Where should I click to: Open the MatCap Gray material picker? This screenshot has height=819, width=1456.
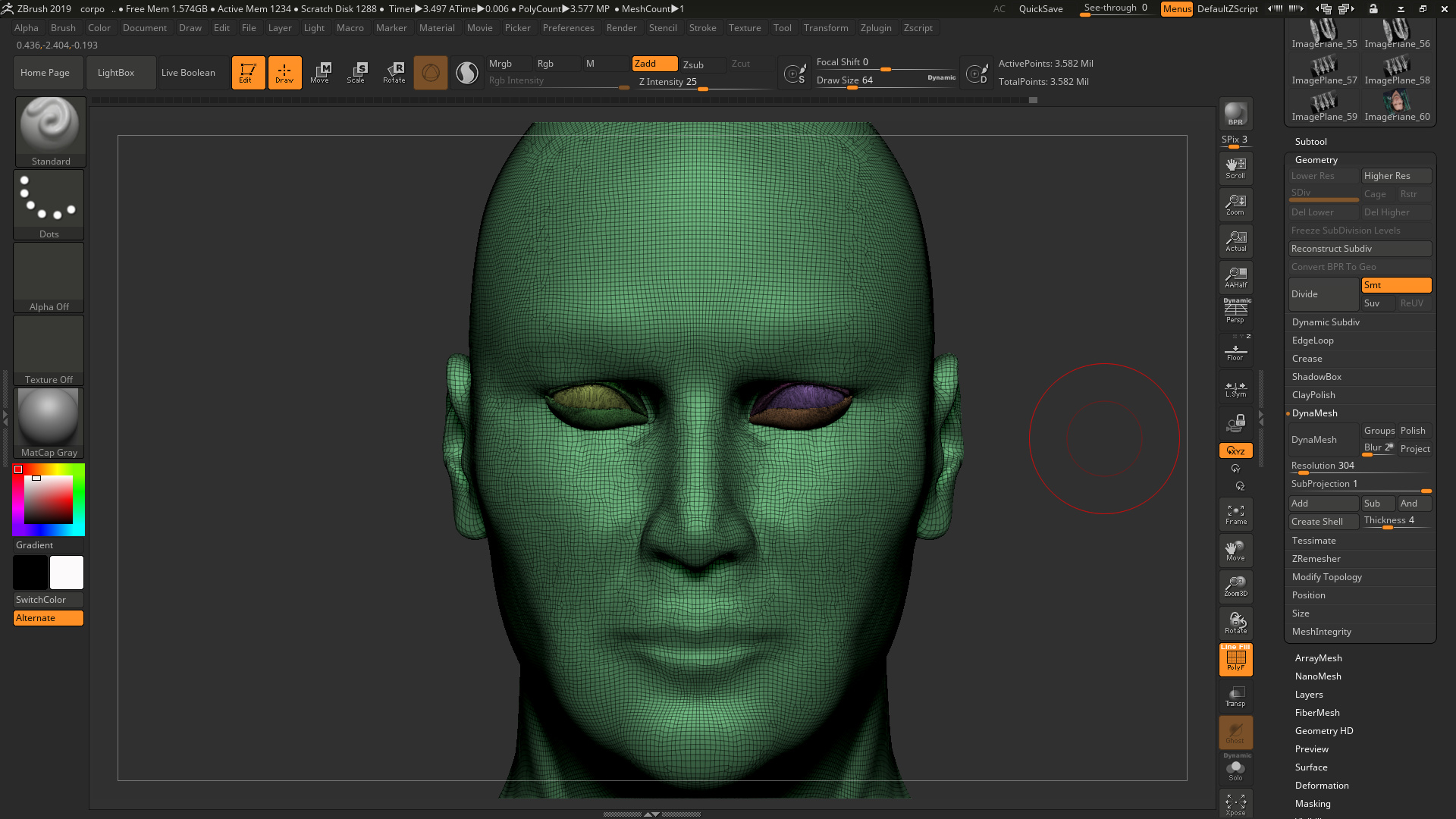tap(48, 417)
